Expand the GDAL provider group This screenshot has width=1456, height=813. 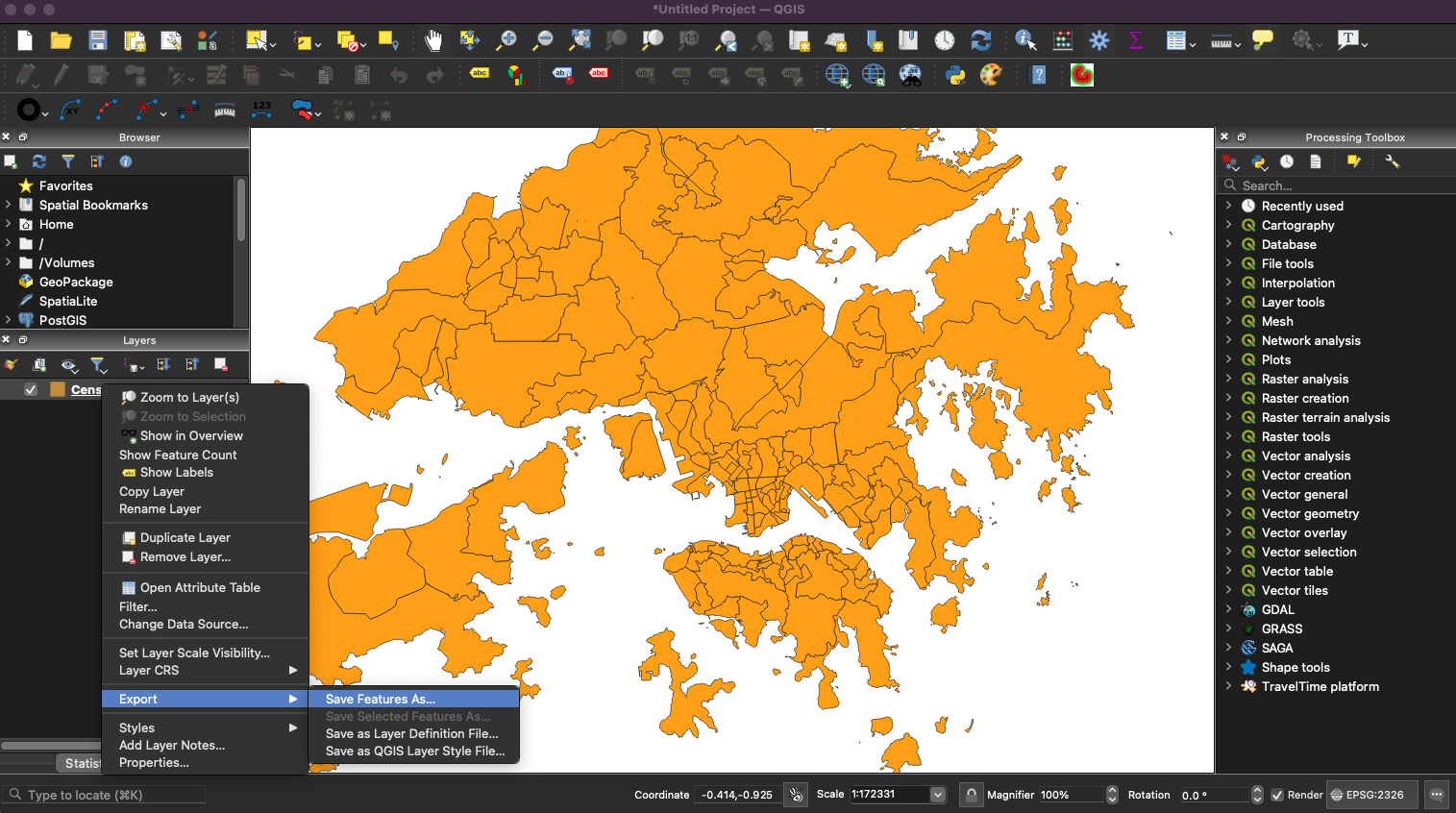1228,609
